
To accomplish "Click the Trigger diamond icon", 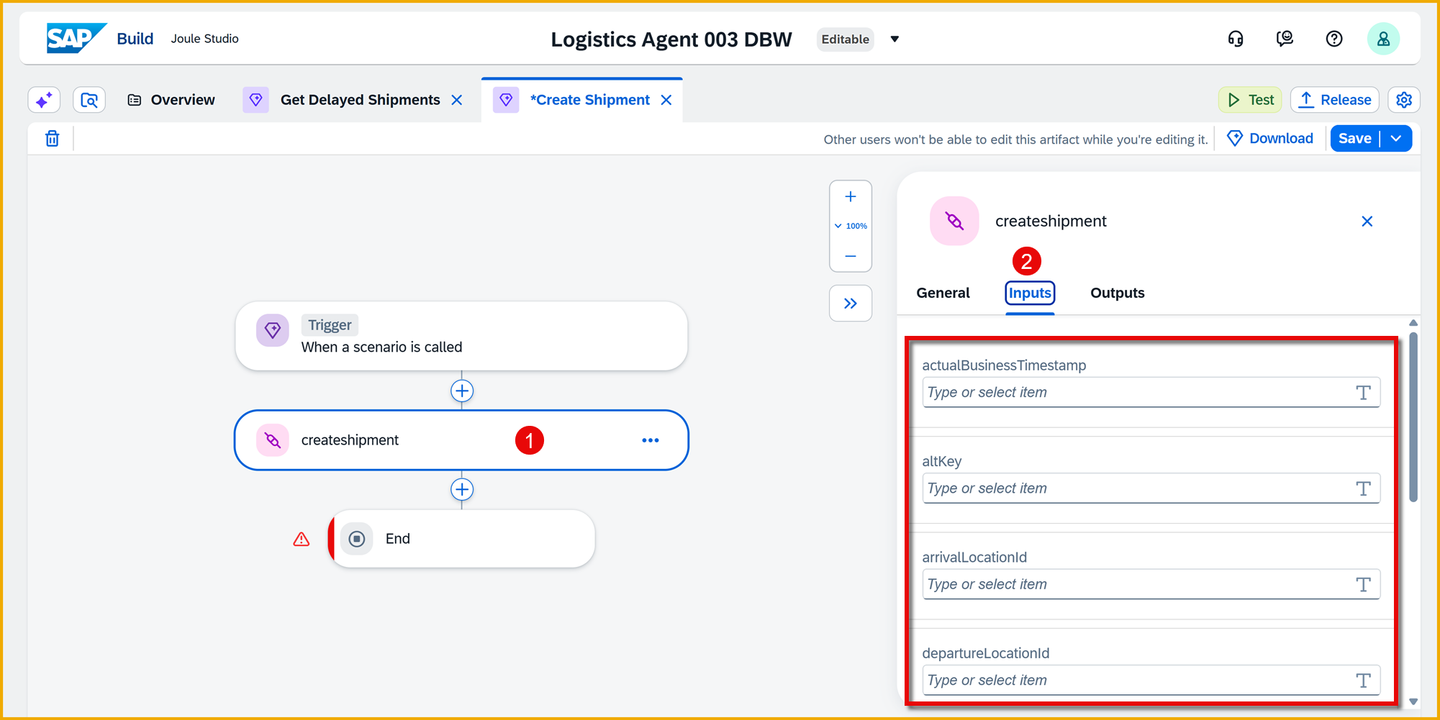I will [273, 331].
